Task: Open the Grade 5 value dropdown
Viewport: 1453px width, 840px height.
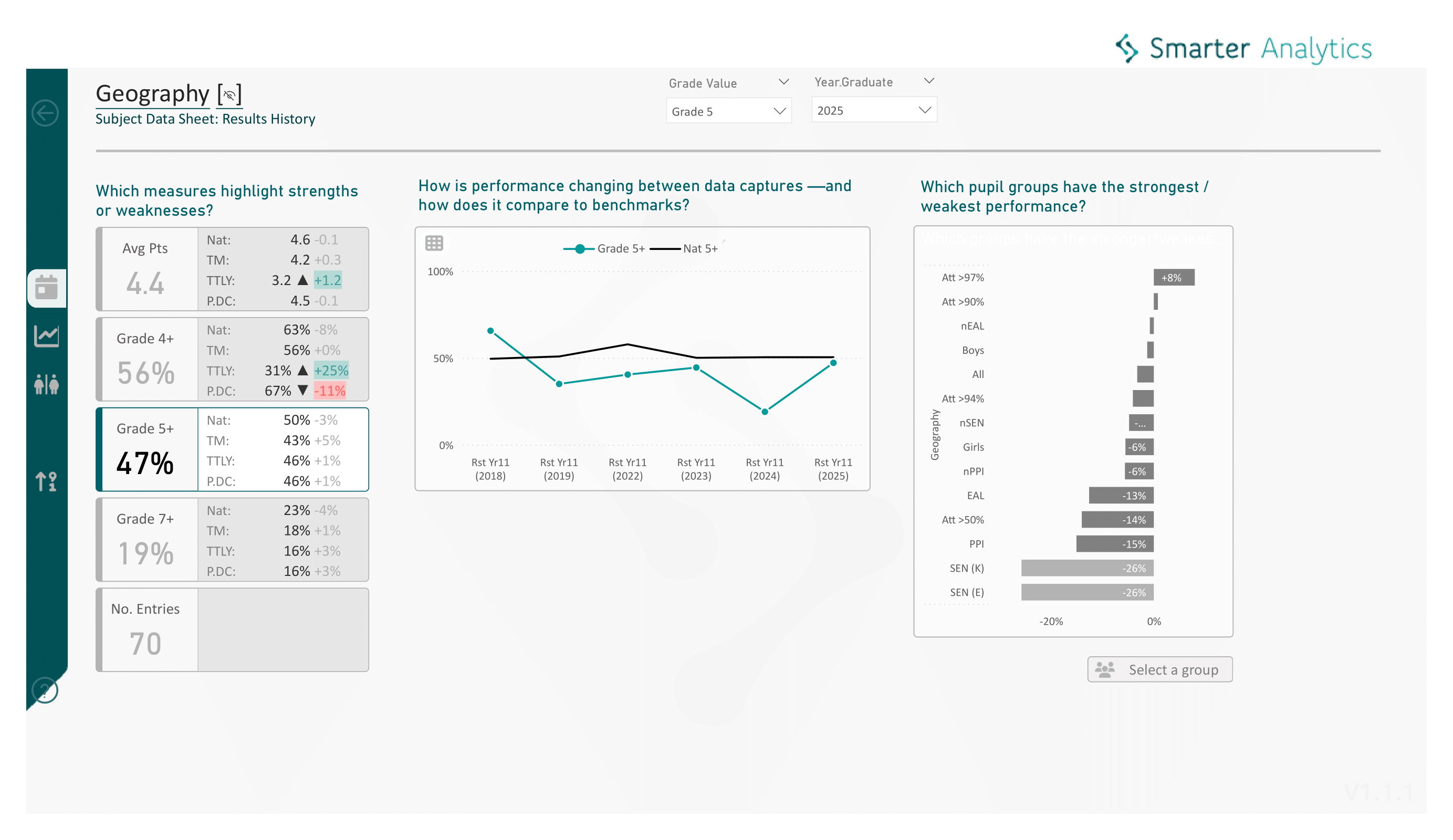Action: point(728,111)
